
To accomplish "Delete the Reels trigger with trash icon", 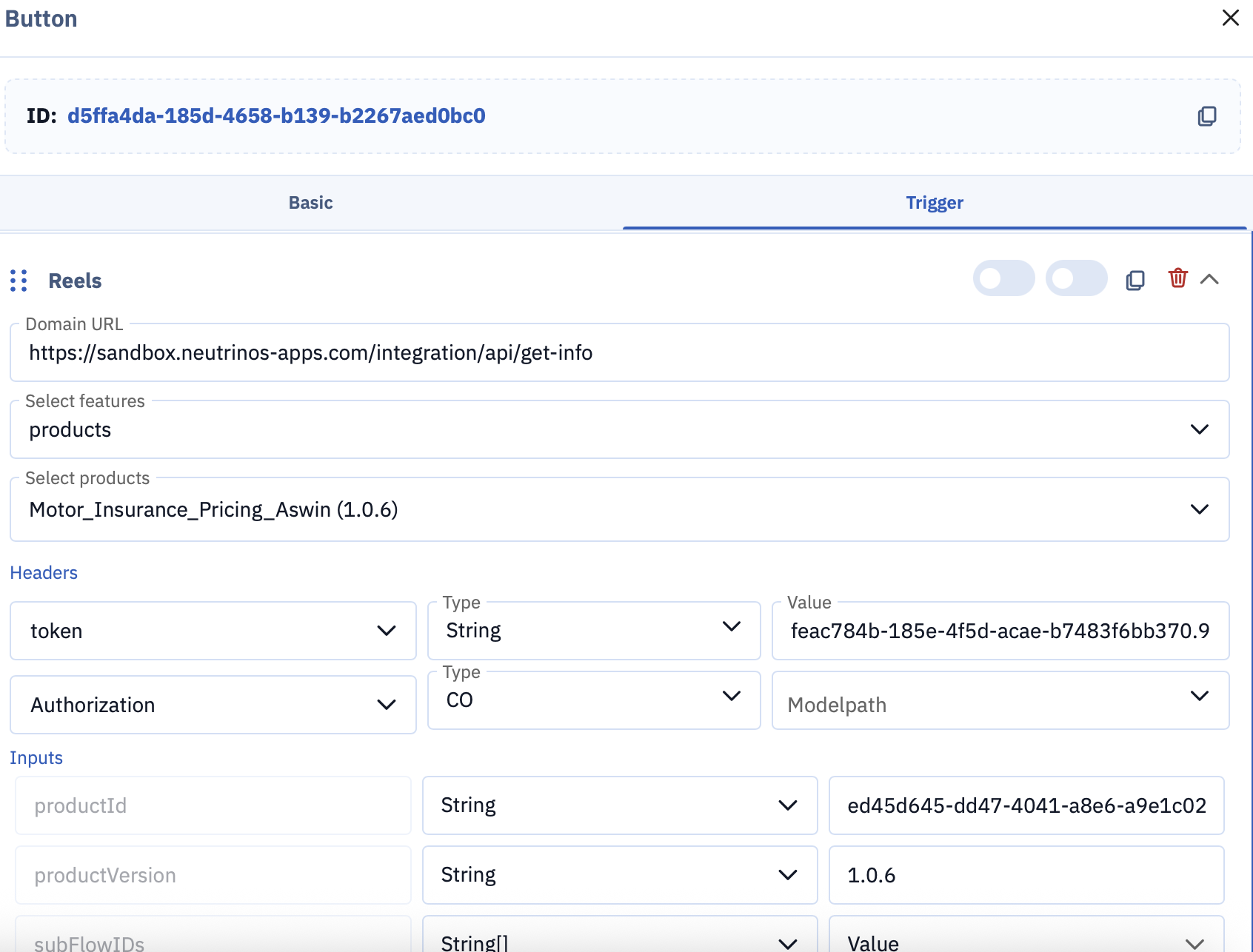I will [x=1177, y=278].
